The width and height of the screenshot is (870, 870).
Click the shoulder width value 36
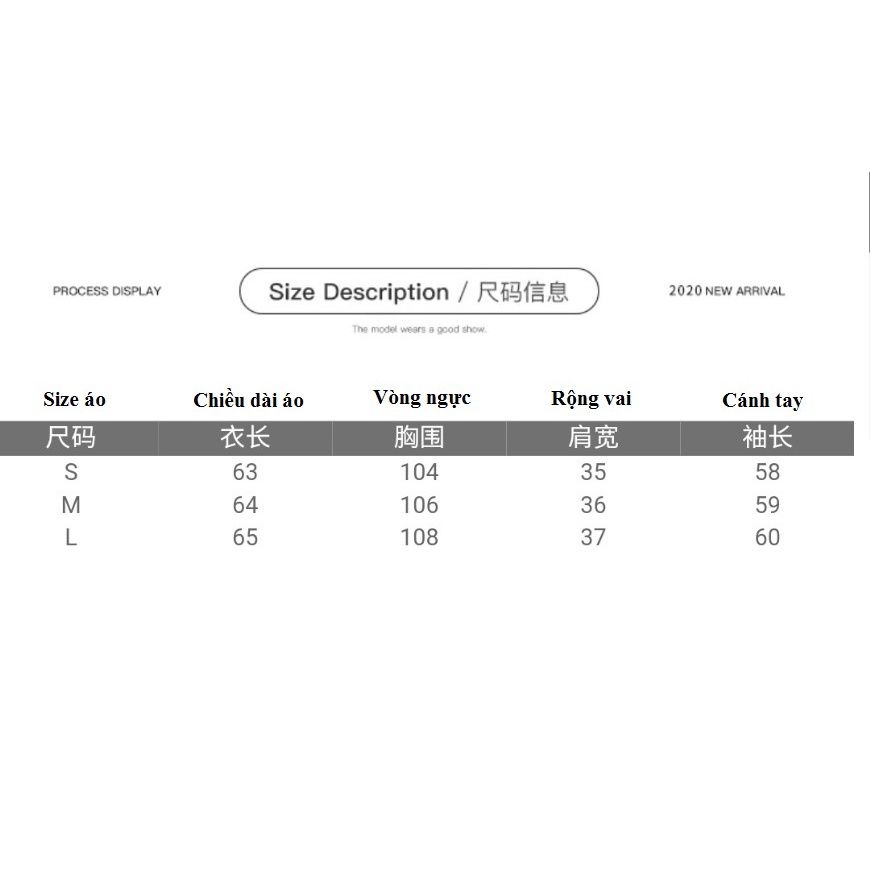pyautogui.click(x=593, y=505)
